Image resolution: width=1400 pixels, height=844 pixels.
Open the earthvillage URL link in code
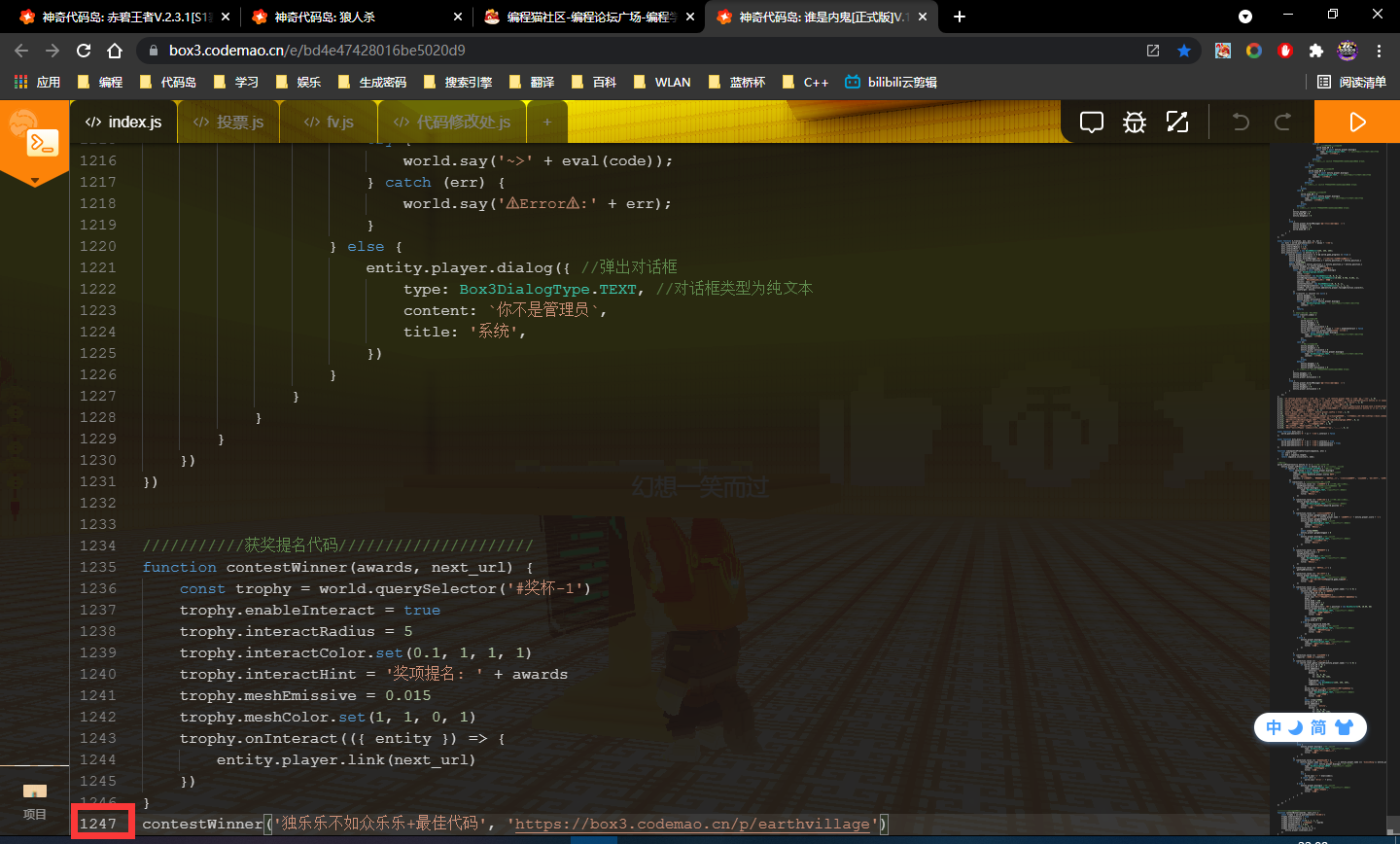692,824
